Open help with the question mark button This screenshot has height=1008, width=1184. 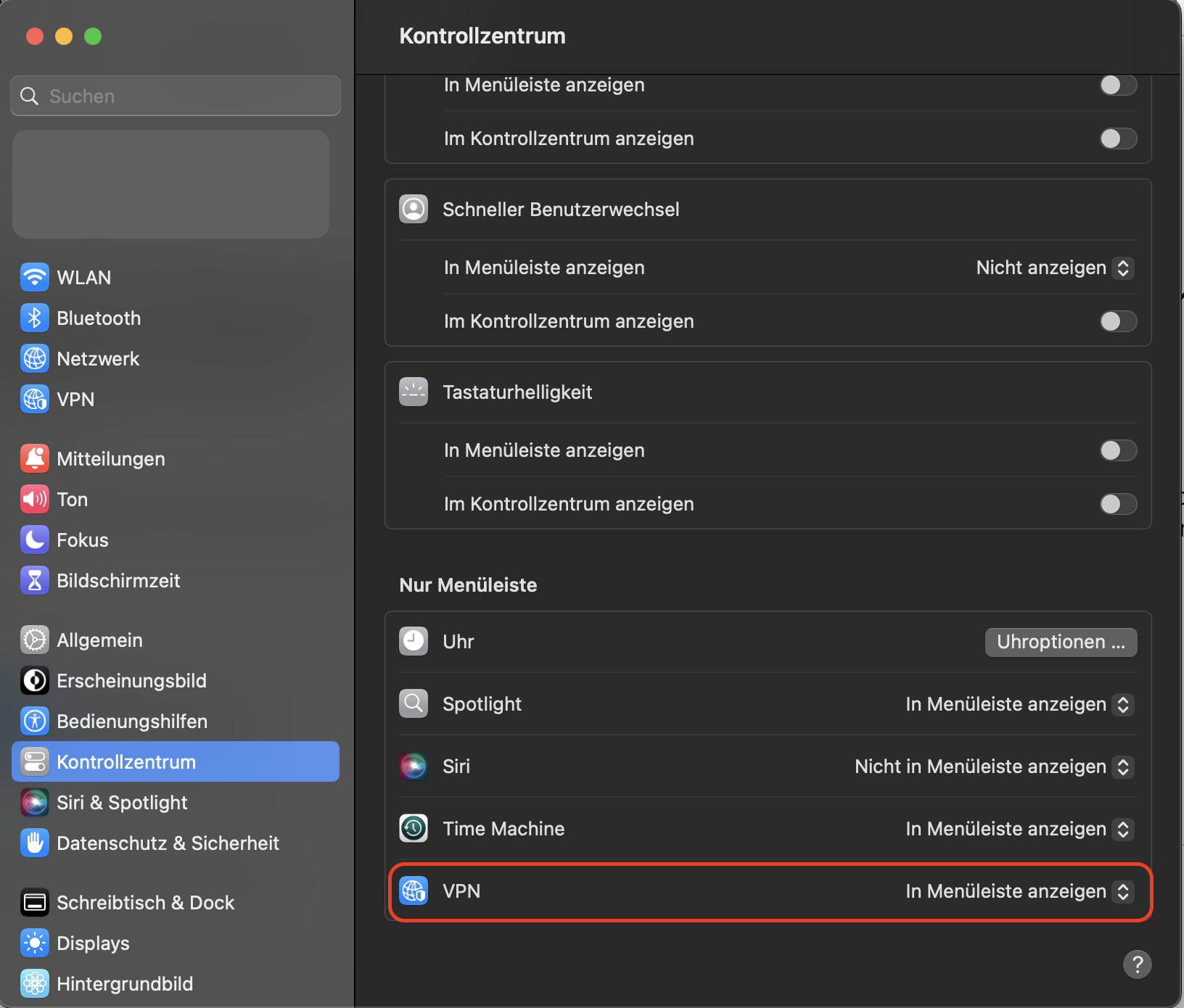[x=1137, y=964]
